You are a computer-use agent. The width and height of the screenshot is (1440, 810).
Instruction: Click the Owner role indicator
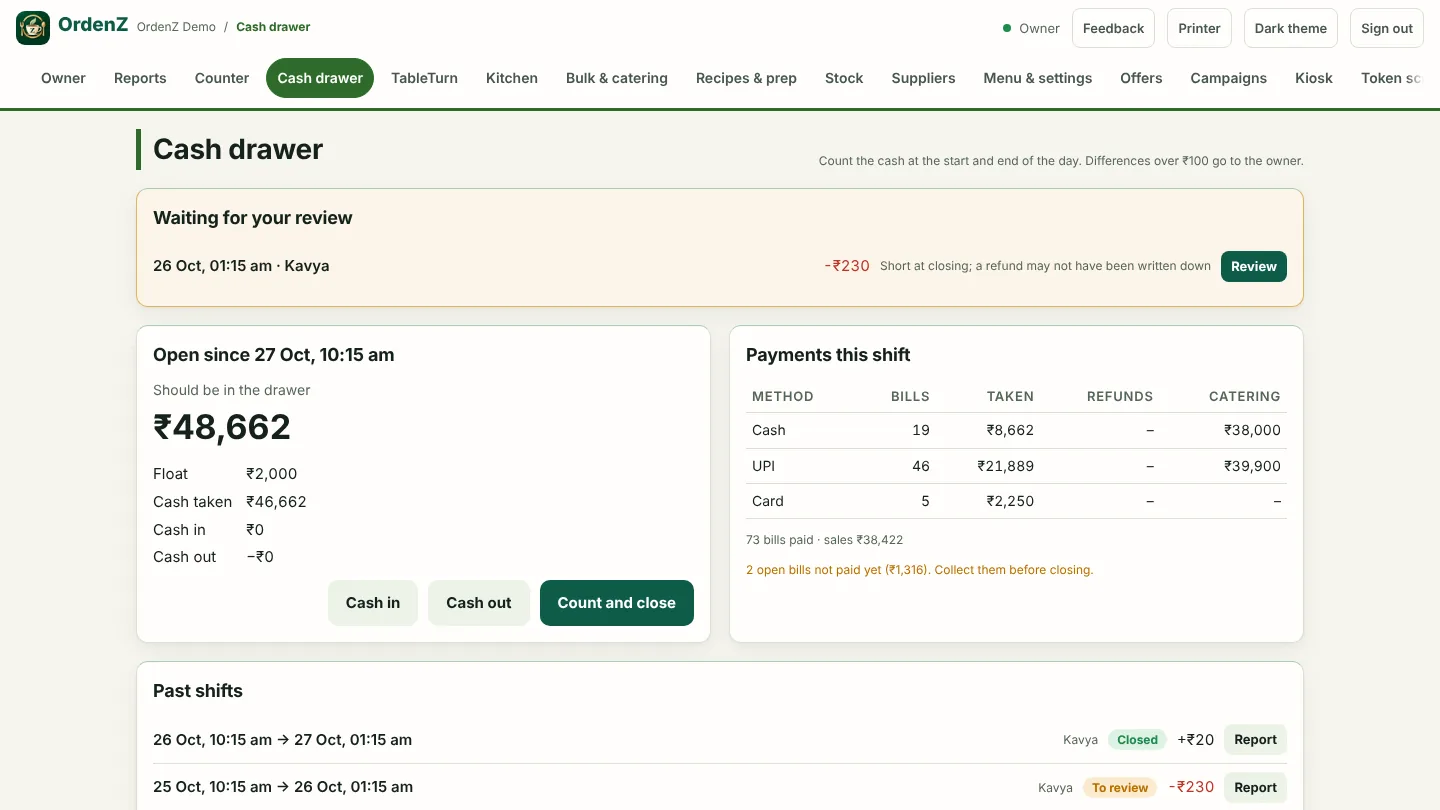[x=1031, y=28]
